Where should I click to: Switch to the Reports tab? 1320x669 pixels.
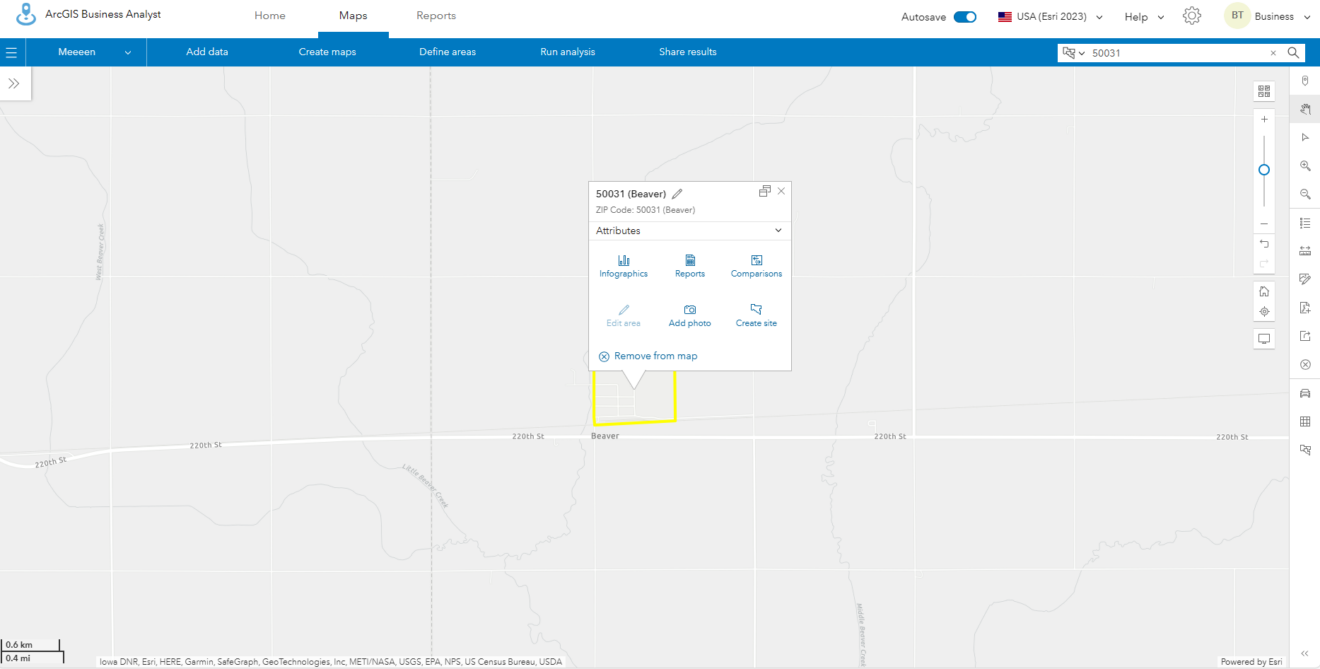coord(436,16)
